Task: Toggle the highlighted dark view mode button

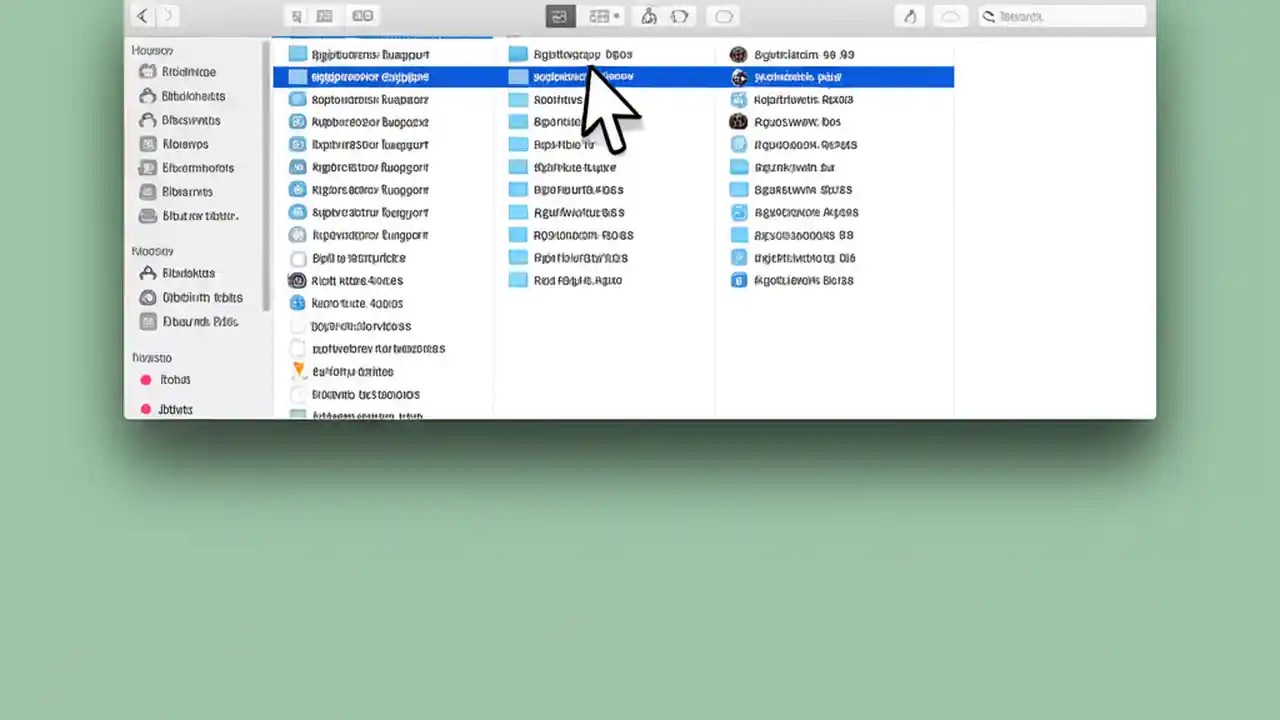Action: [559, 15]
